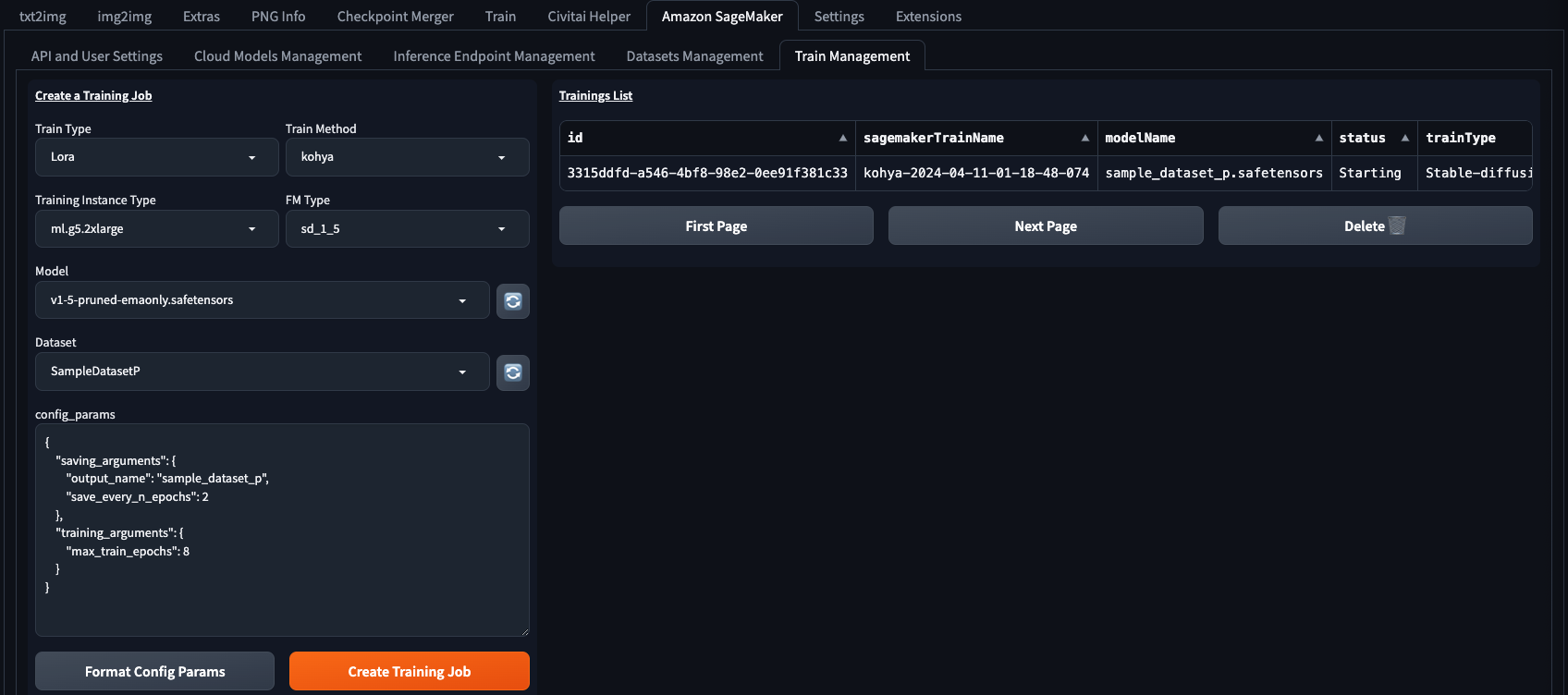The width and height of the screenshot is (1568, 695).
Task: Sort by modelName column arrow
Action: (x=1319, y=138)
